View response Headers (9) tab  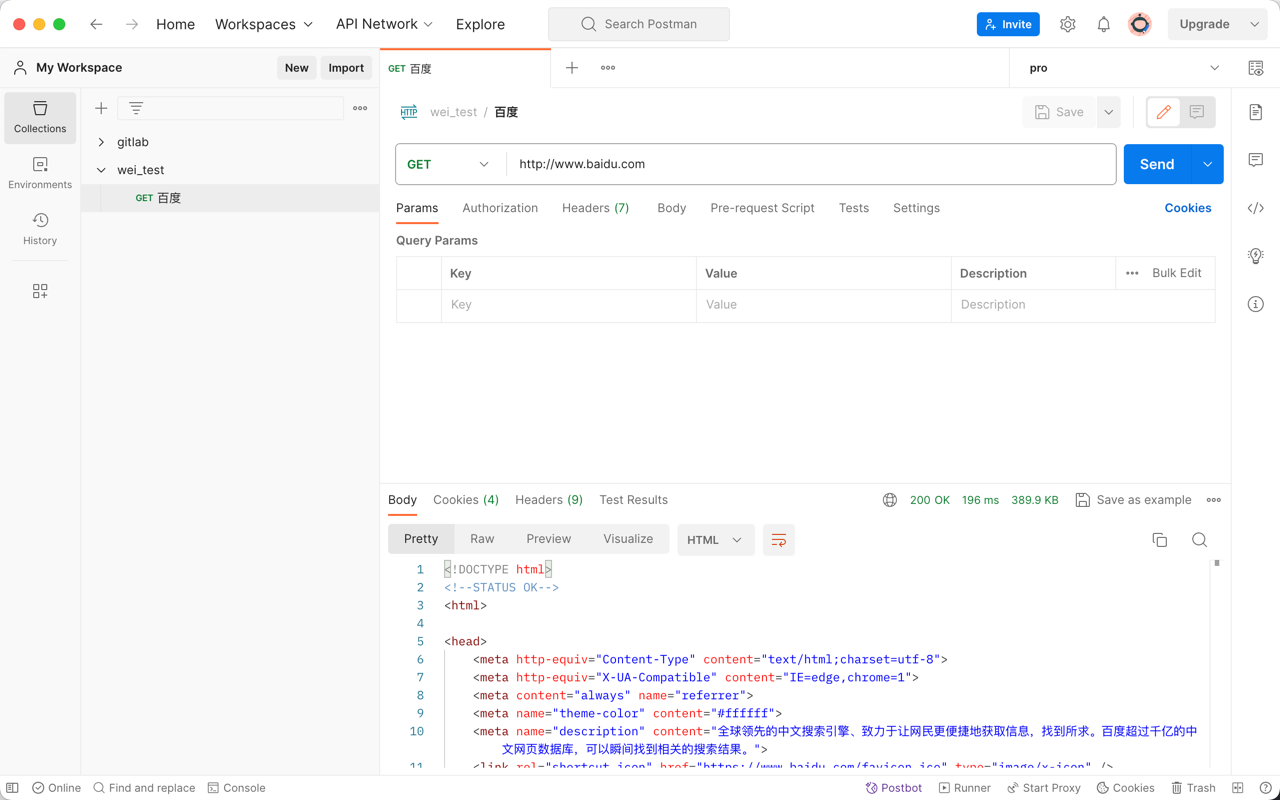(x=549, y=500)
